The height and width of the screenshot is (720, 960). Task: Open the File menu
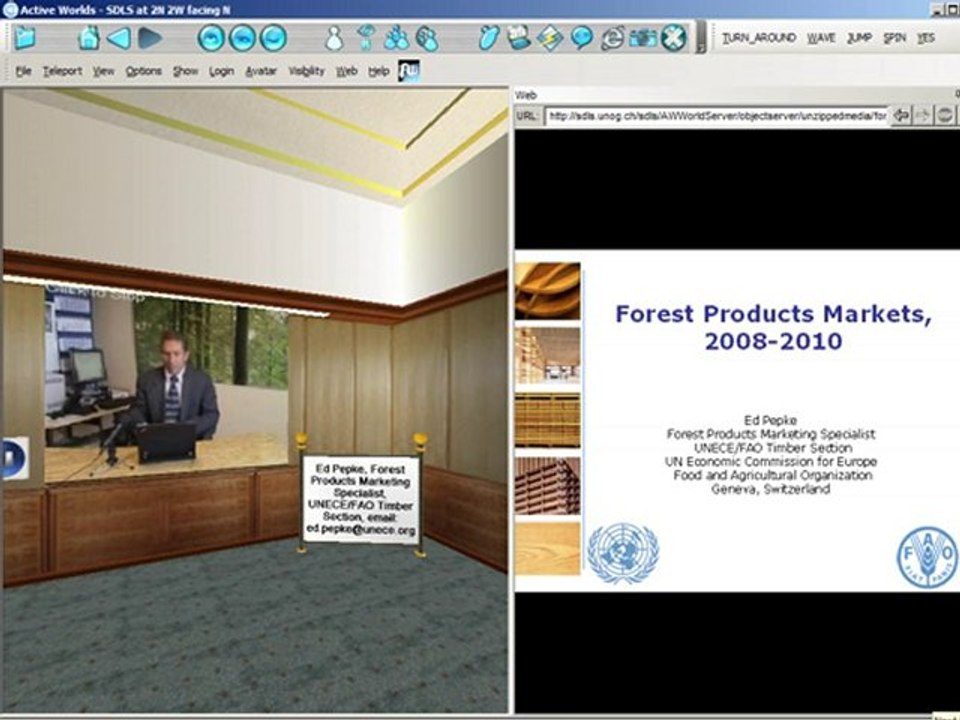click(x=23, y=72)
